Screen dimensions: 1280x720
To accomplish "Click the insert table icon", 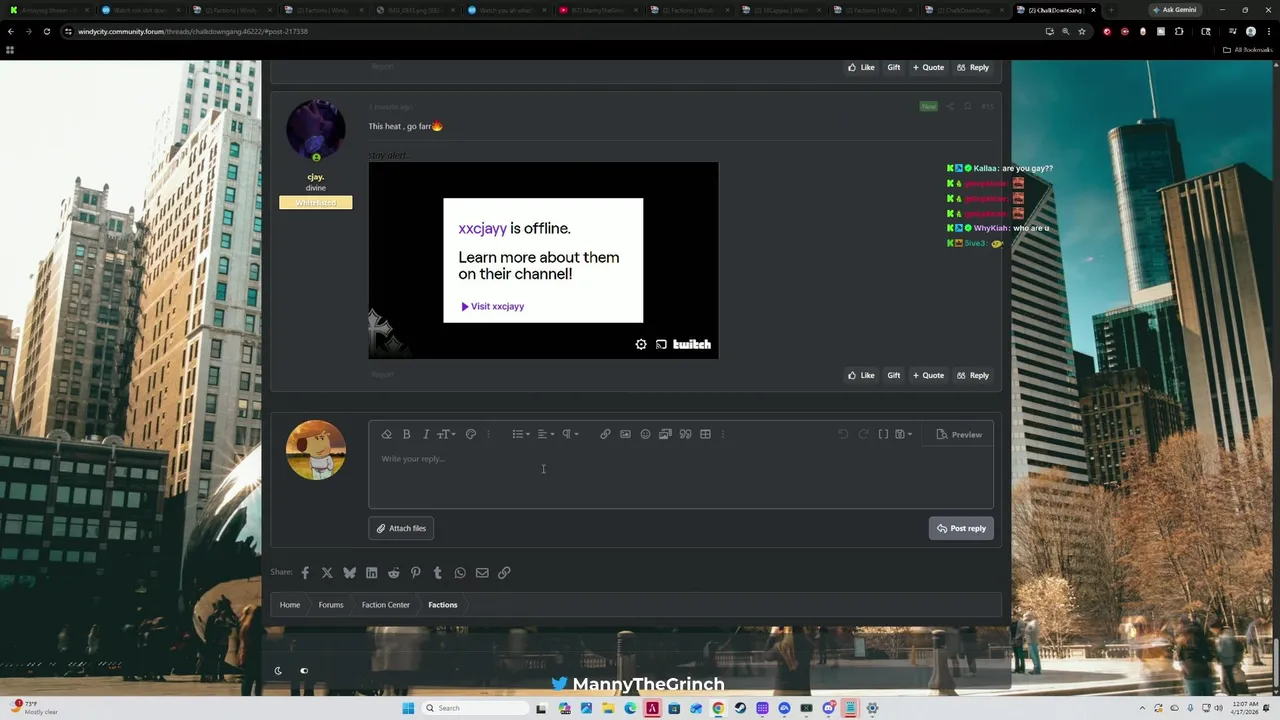I will (705, 434).
